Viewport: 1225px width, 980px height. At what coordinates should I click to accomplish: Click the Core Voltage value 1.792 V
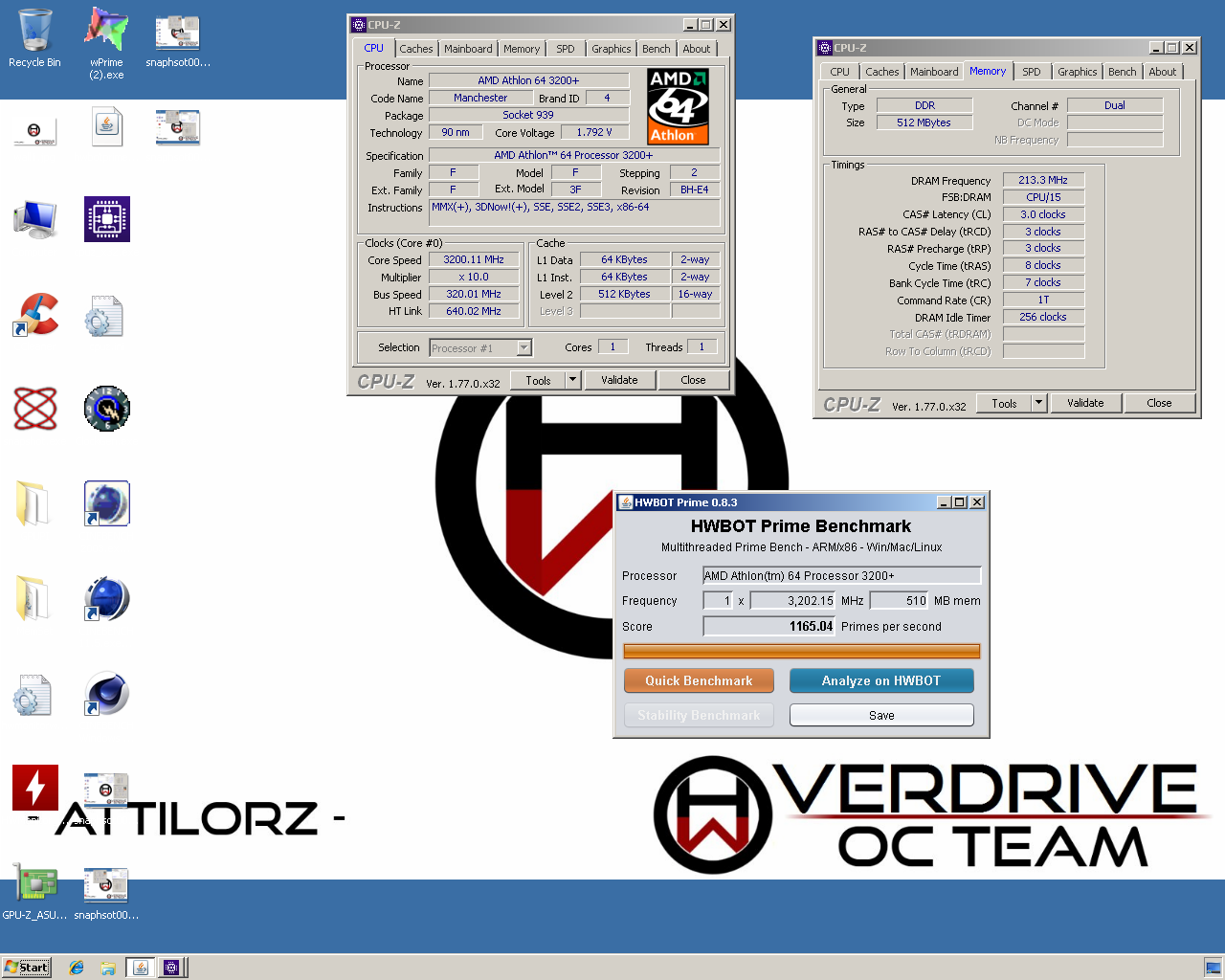594,132
